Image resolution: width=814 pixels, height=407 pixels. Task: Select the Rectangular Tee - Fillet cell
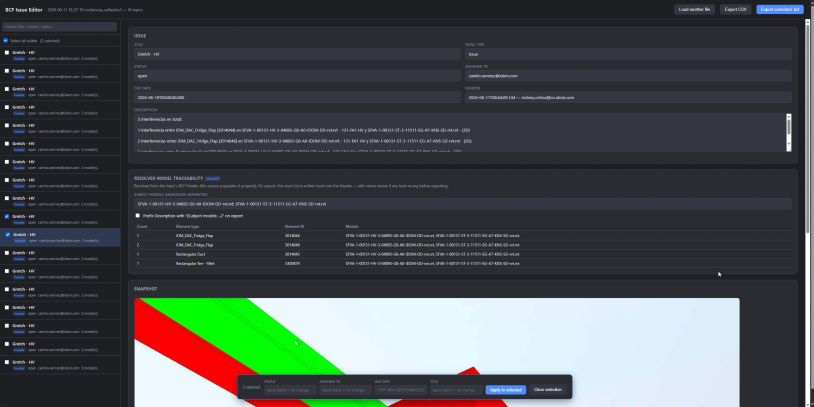pos(195,264)
